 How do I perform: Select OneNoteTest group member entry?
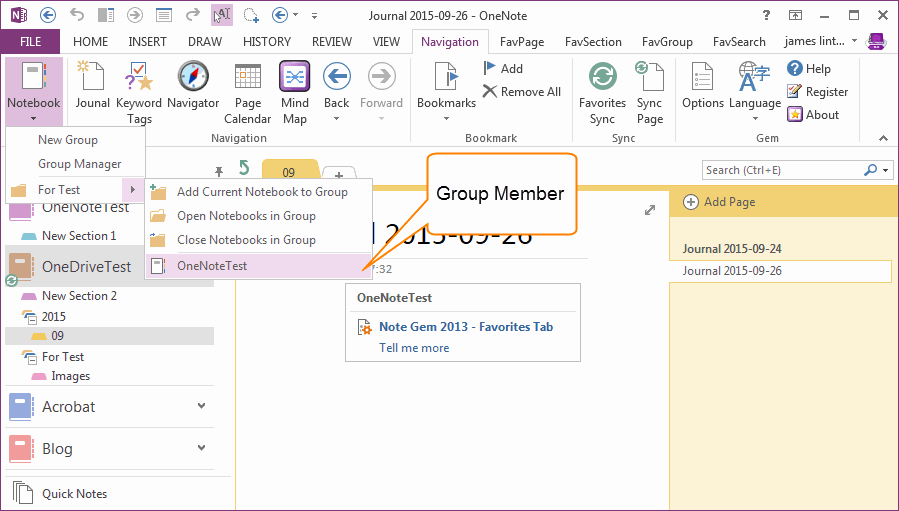(259, 266)
